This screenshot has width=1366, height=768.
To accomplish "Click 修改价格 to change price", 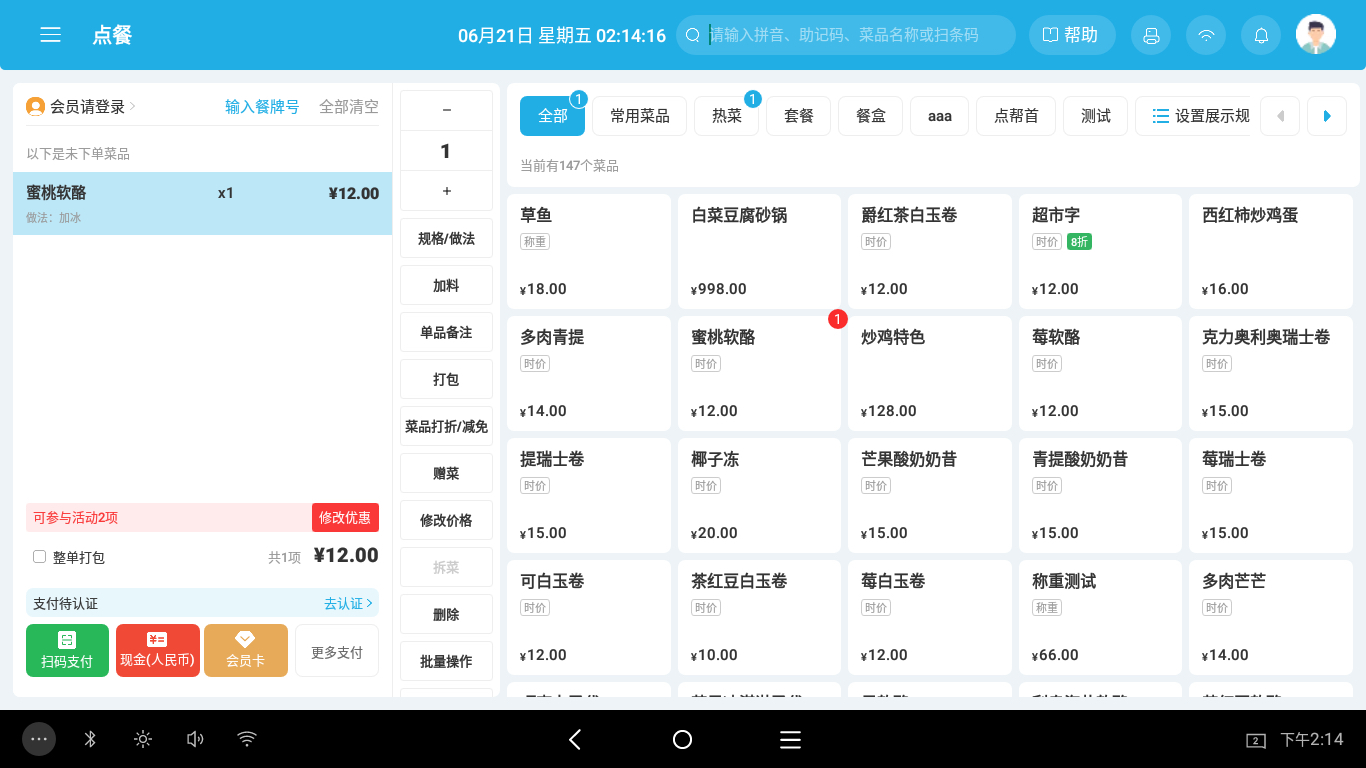I will click(446, 520).
